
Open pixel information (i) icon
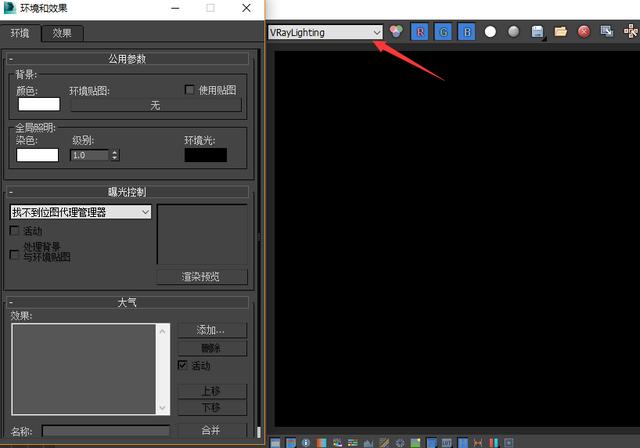(x=306, y=442)
